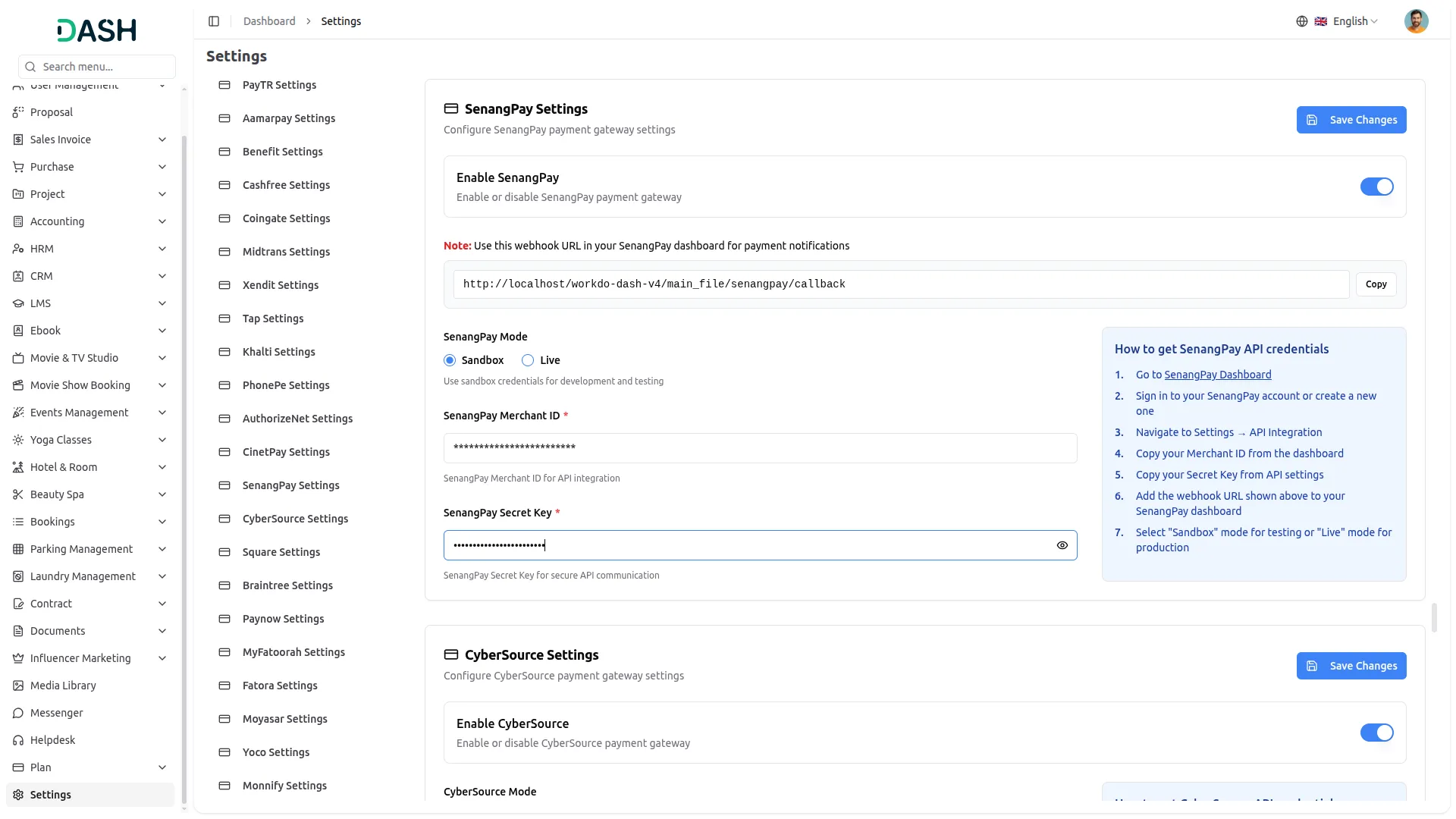
Task: Select Sandbox SenangPay mode
Action: coord(450,360)
